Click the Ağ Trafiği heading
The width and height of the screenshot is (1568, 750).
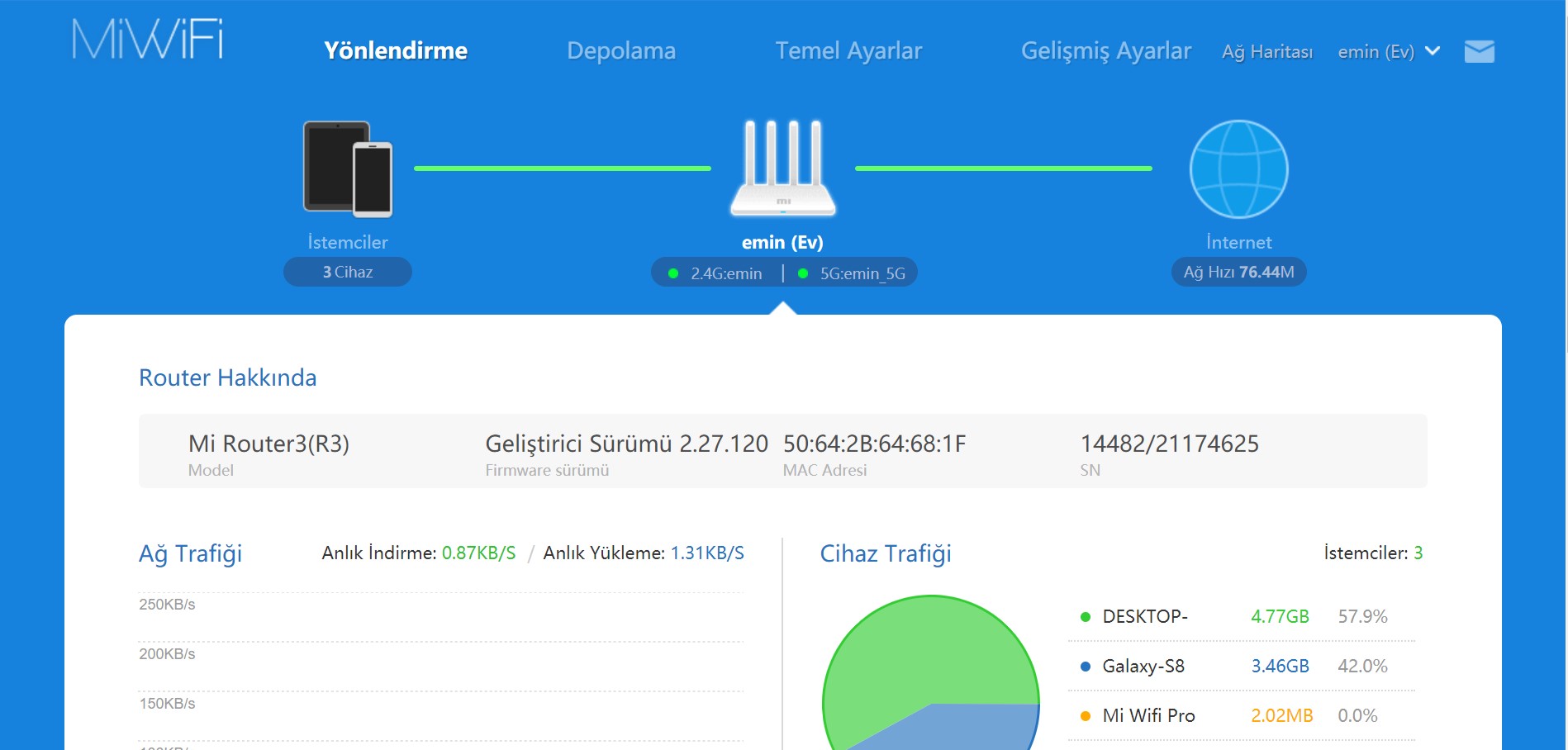point(191,554)
